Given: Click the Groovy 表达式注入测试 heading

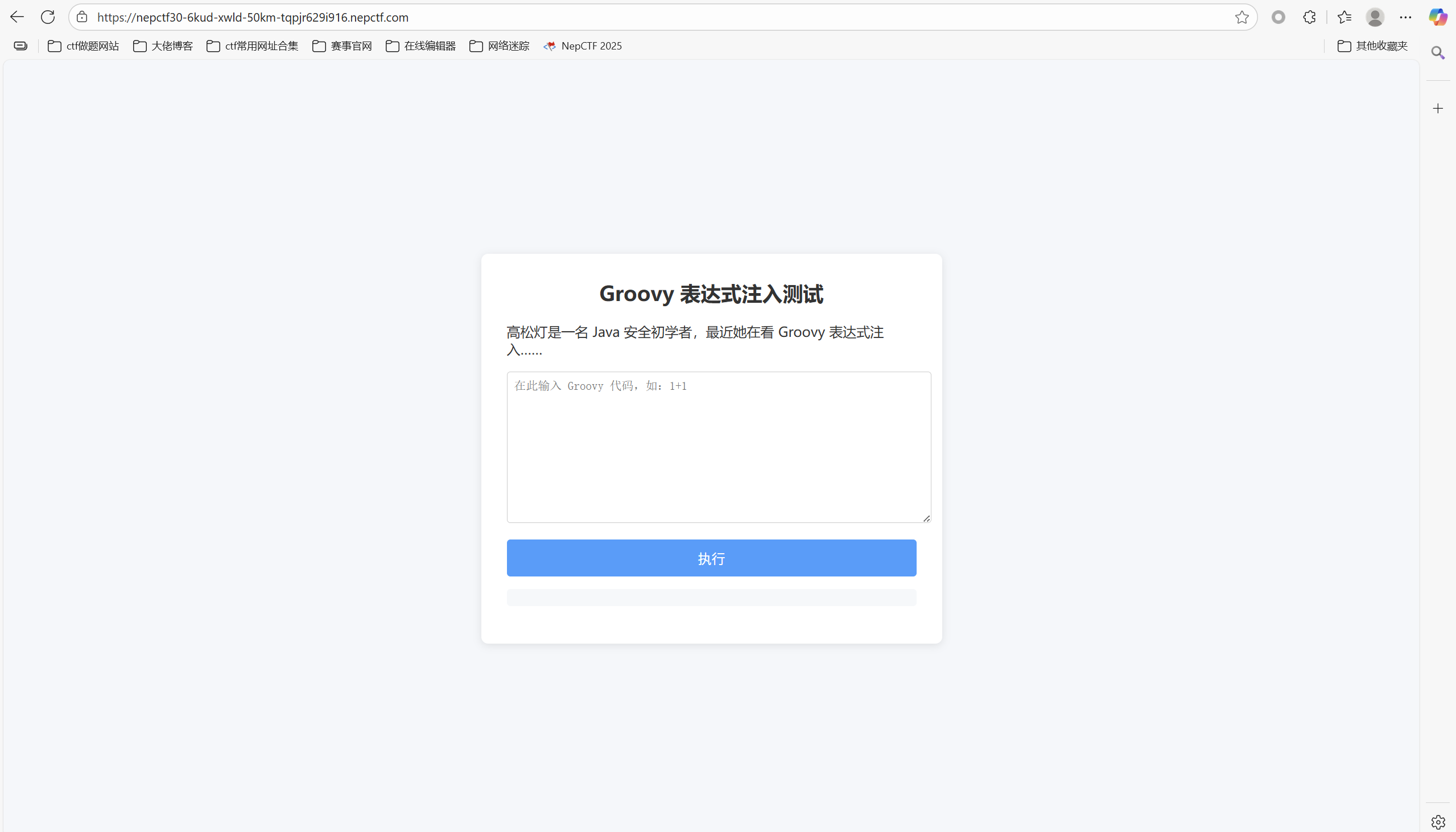Looking at the screenshot, I should (711, 294).
